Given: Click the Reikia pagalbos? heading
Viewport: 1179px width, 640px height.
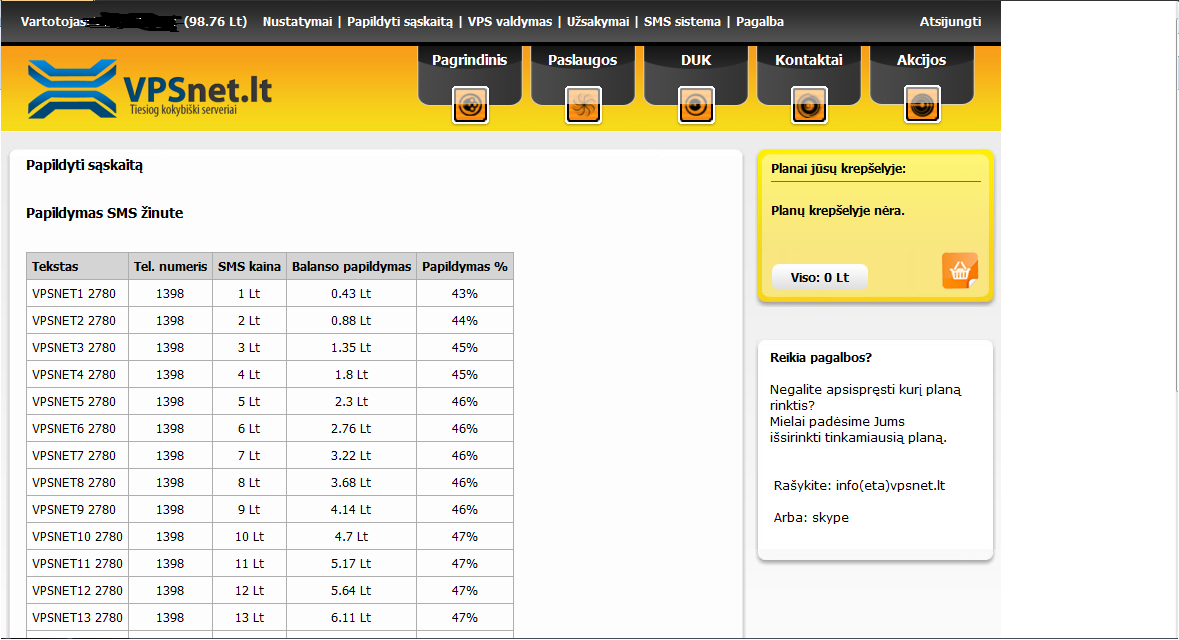Looking at the screenshot, I should [821, 358].
